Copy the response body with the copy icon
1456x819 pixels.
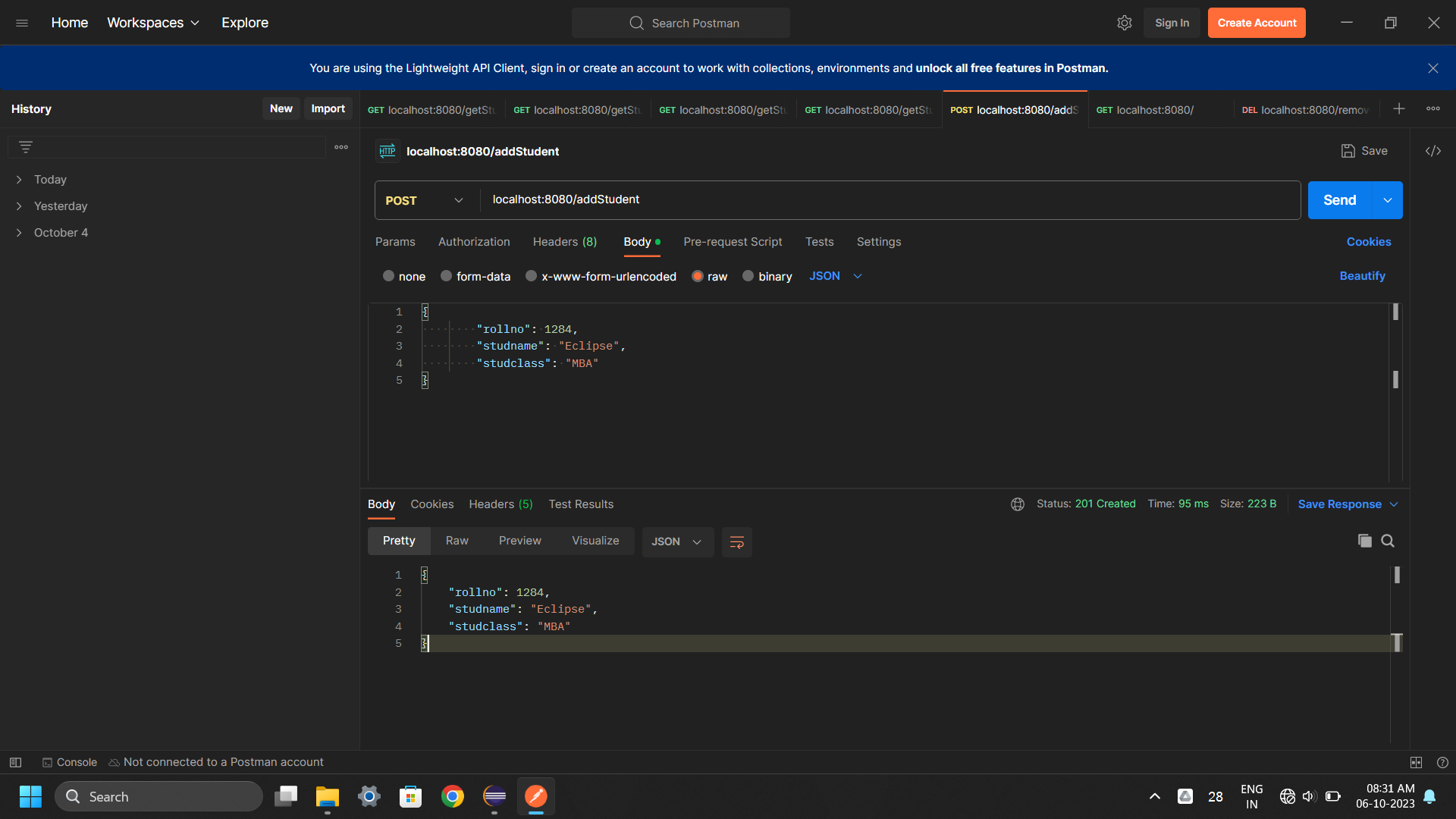1364,541
